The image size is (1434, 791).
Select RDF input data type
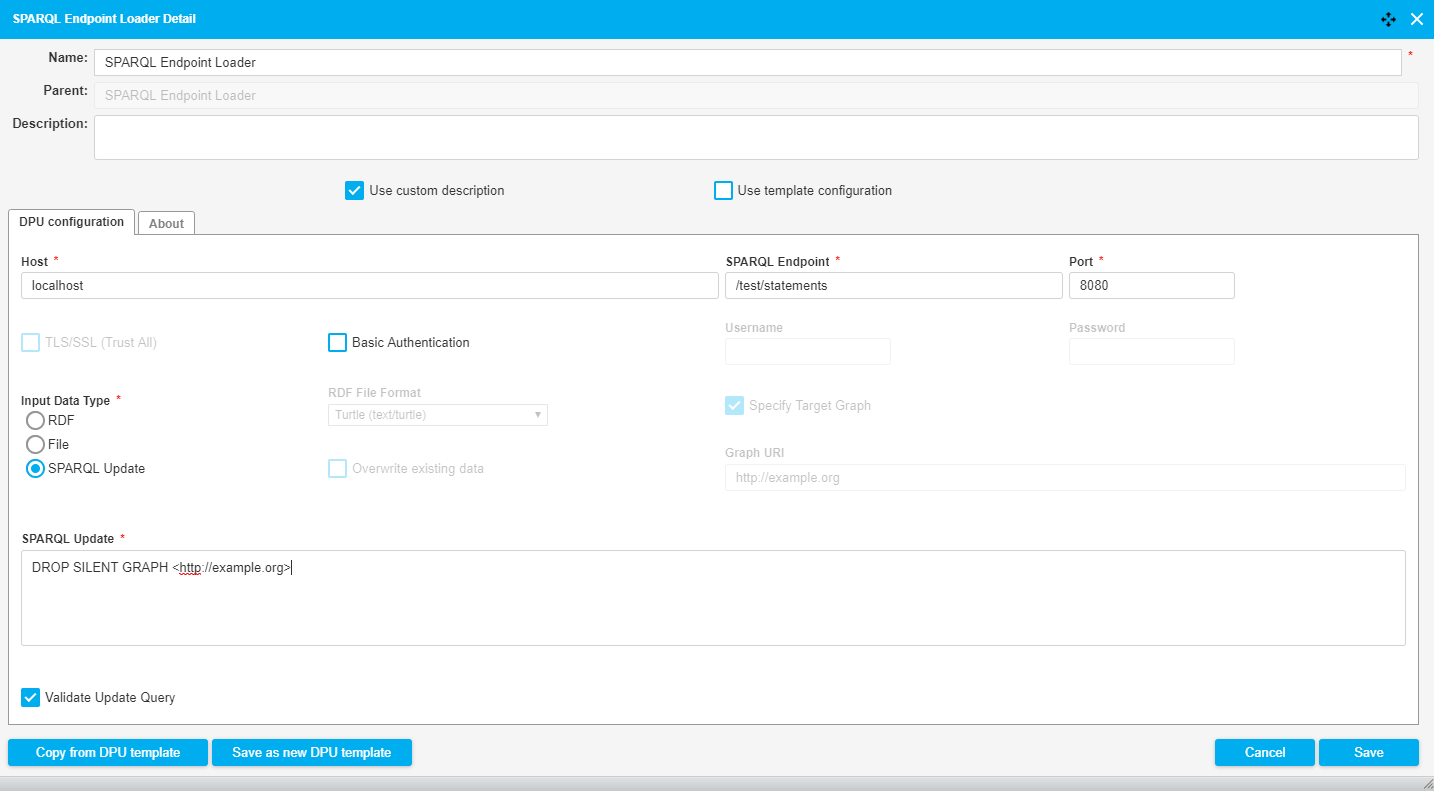coord(36,421)
